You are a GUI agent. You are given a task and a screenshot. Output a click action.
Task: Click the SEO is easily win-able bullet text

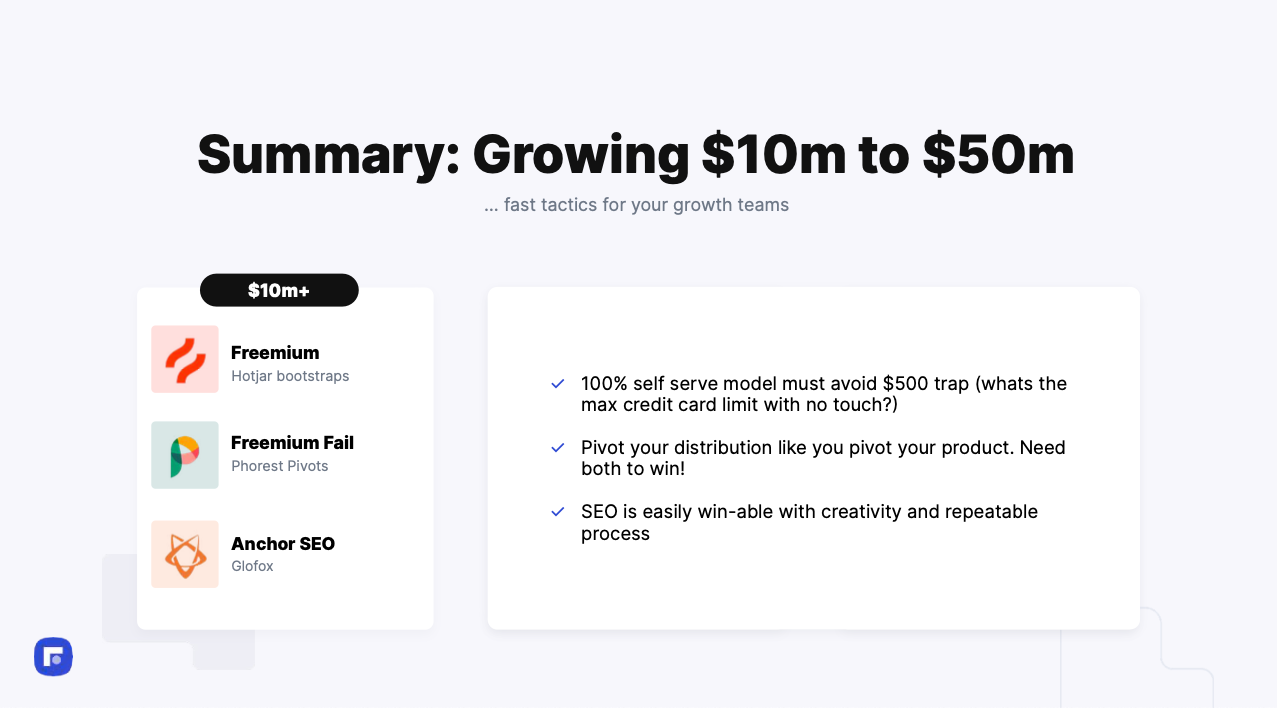(x=810, y=522)
